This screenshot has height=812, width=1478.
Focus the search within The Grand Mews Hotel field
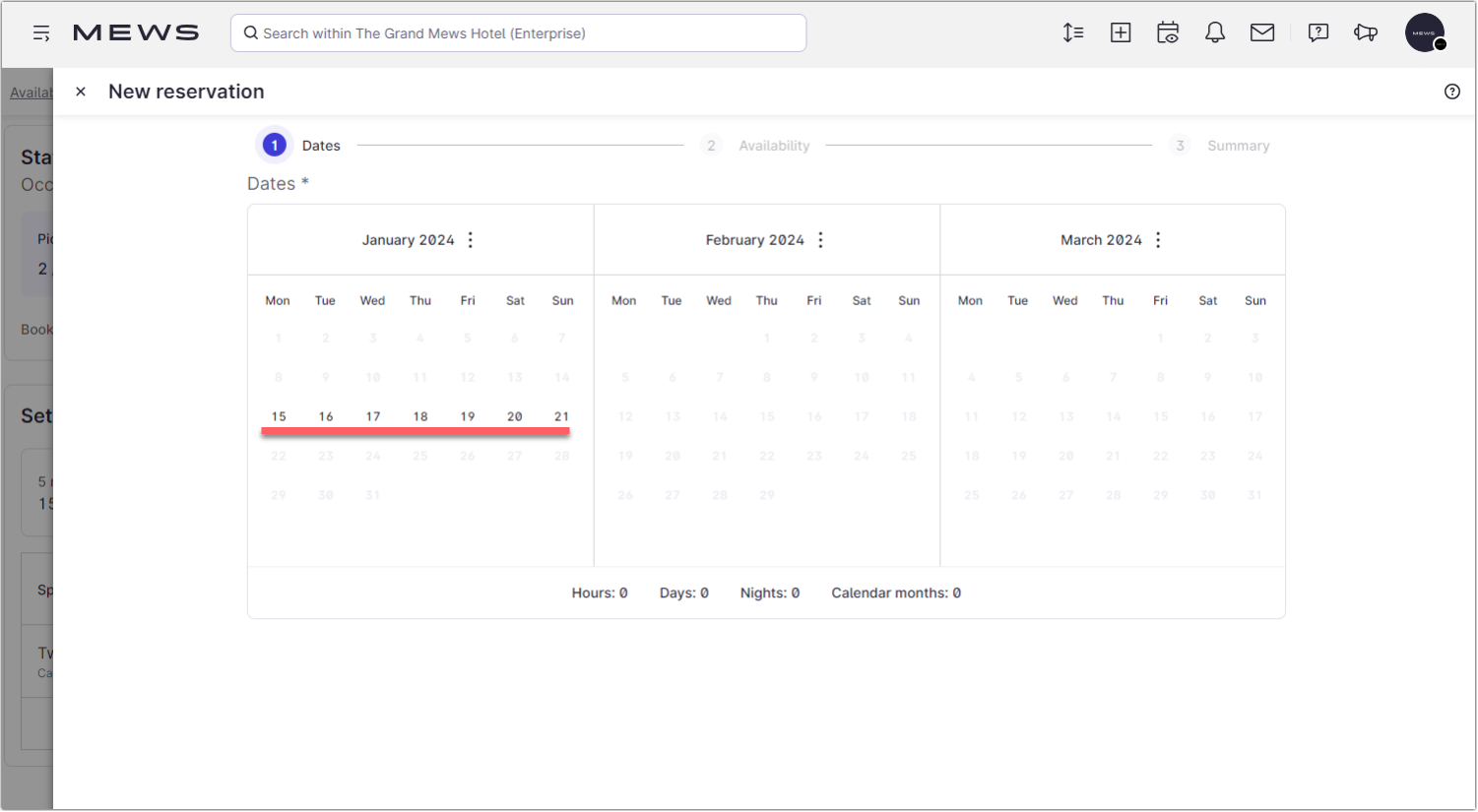tap(519, 33)
